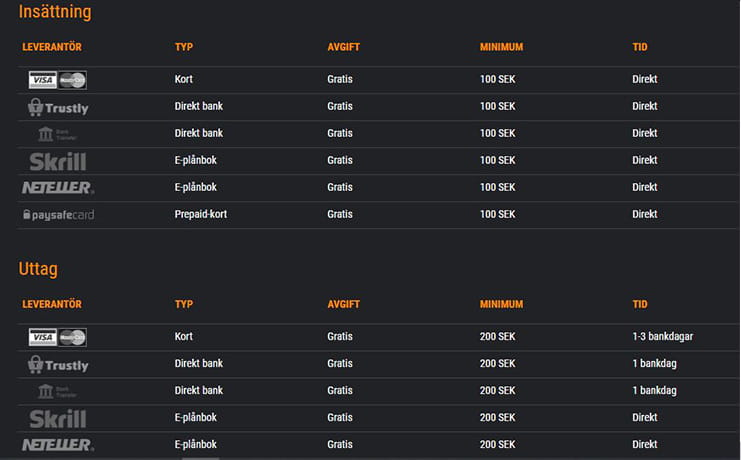Click the Insättning section heading

click(x=55, y=12)
